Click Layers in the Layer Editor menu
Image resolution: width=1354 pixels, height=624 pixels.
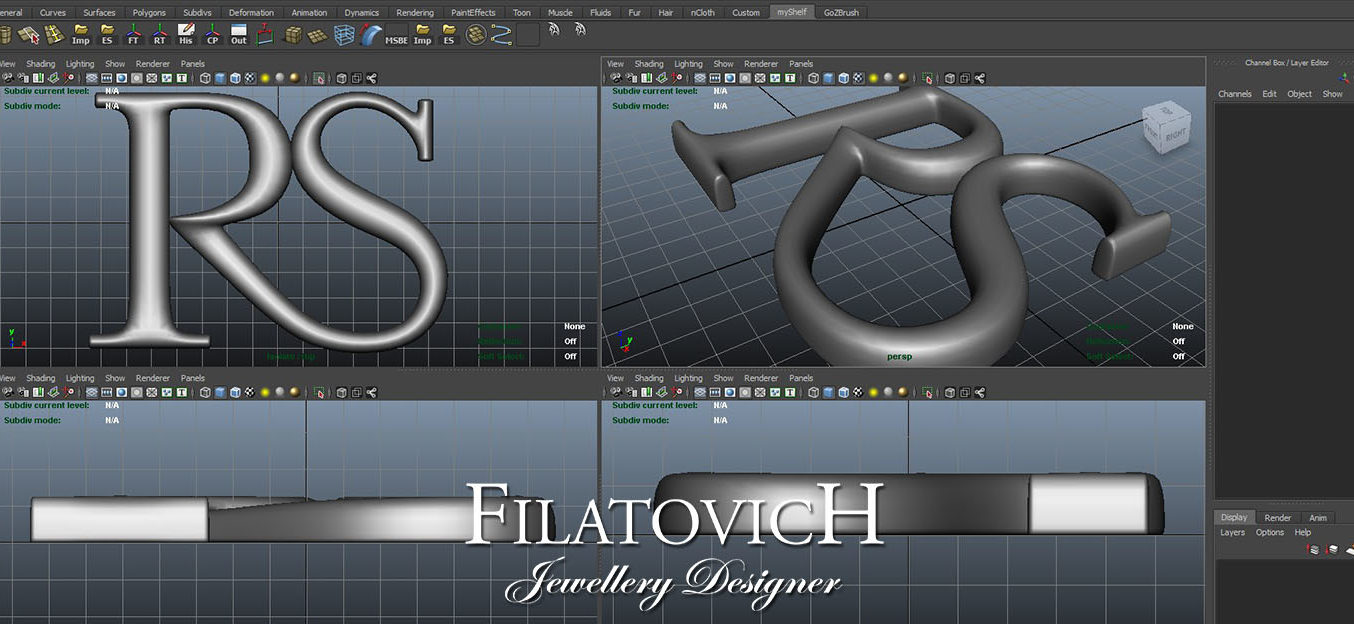click(x=1232, y=533)
